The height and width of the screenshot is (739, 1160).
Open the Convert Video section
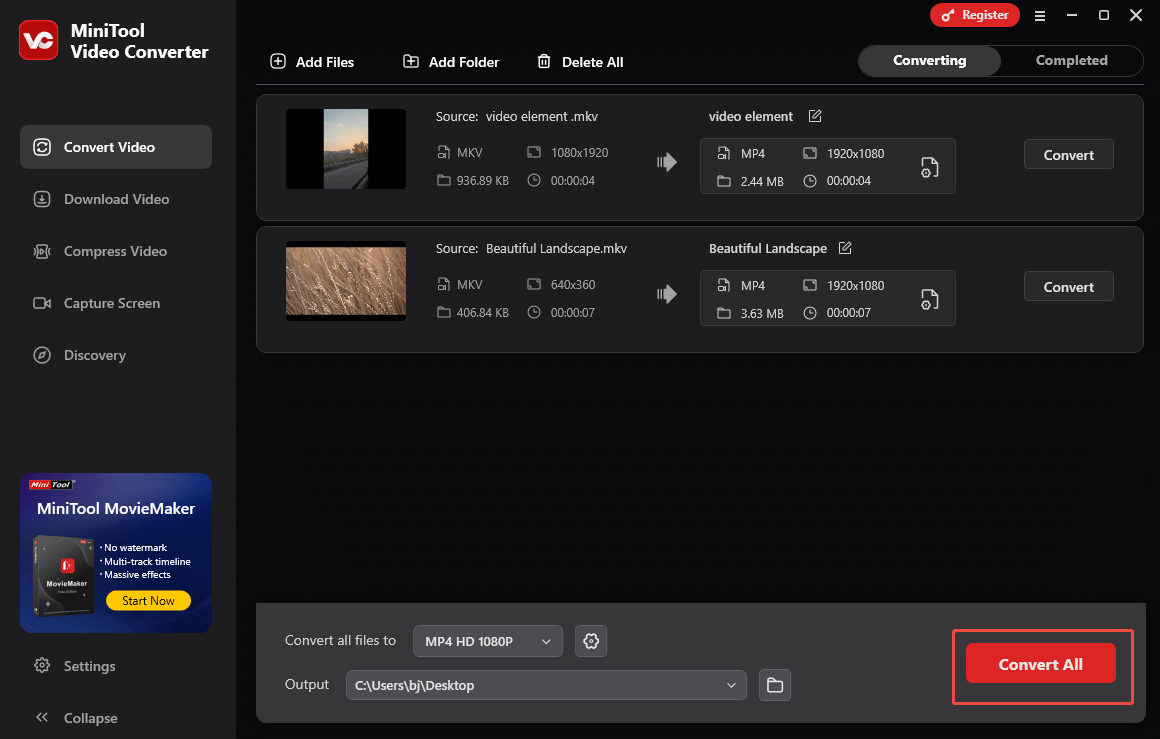tap(116, 147)
